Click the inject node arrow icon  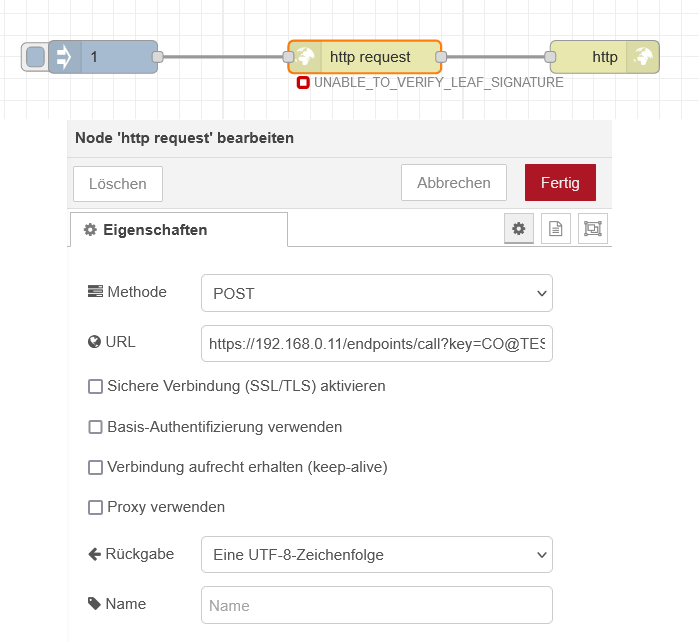coord(63,57)
